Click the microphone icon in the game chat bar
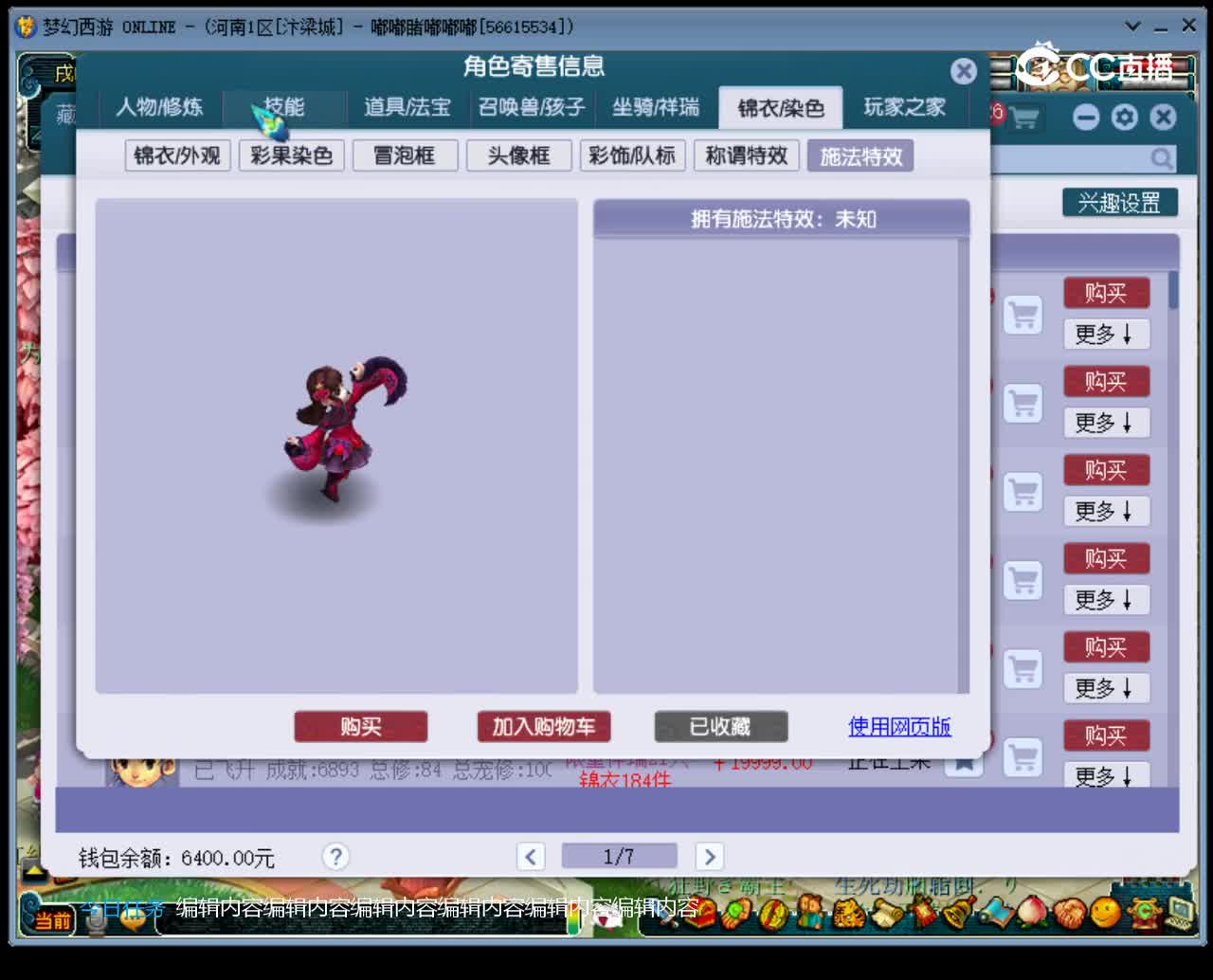Image resolution: width=1213 pixels, height=980 pixels. (96, 919)
